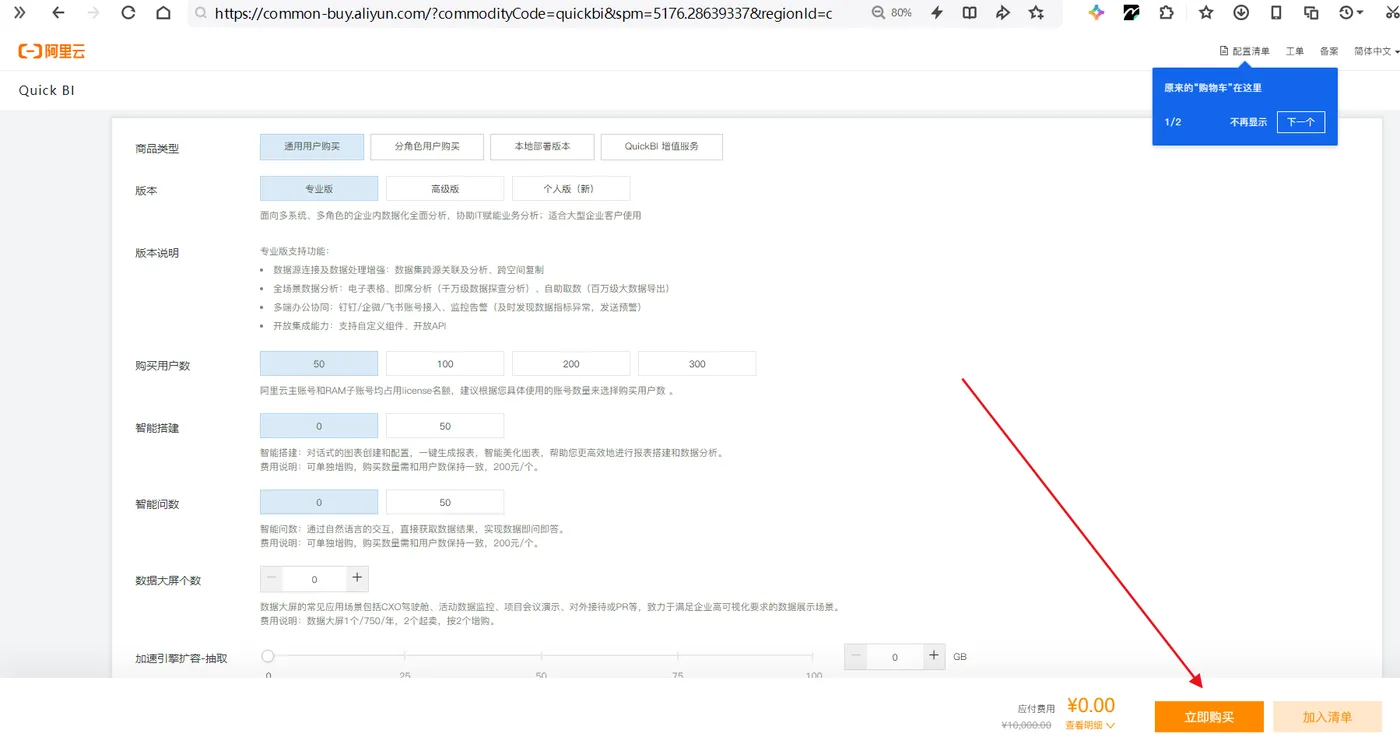Open the favorites star icon in toolbar
1400x744 pixels.
point(1206,13)
